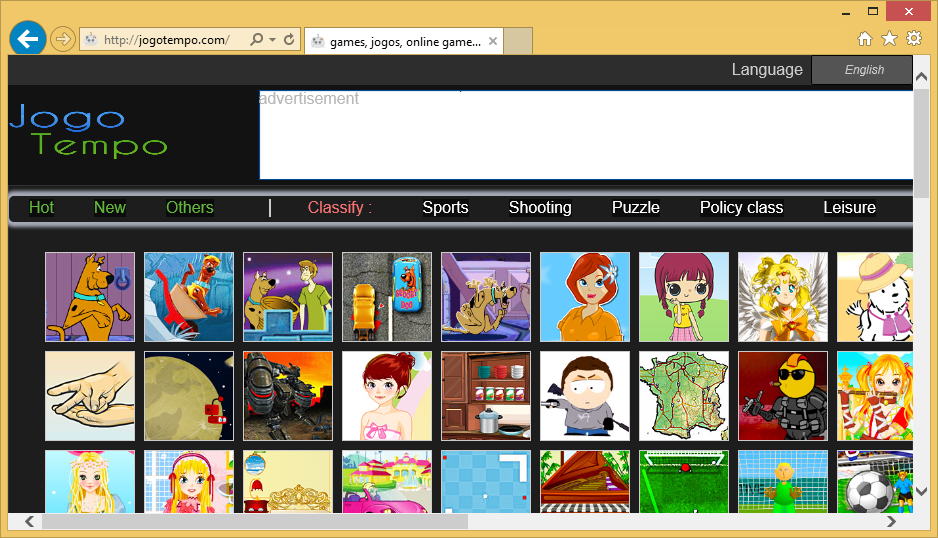Click the jogotempo.com address field
The image size is (938, 538).
tap(166, 39)
